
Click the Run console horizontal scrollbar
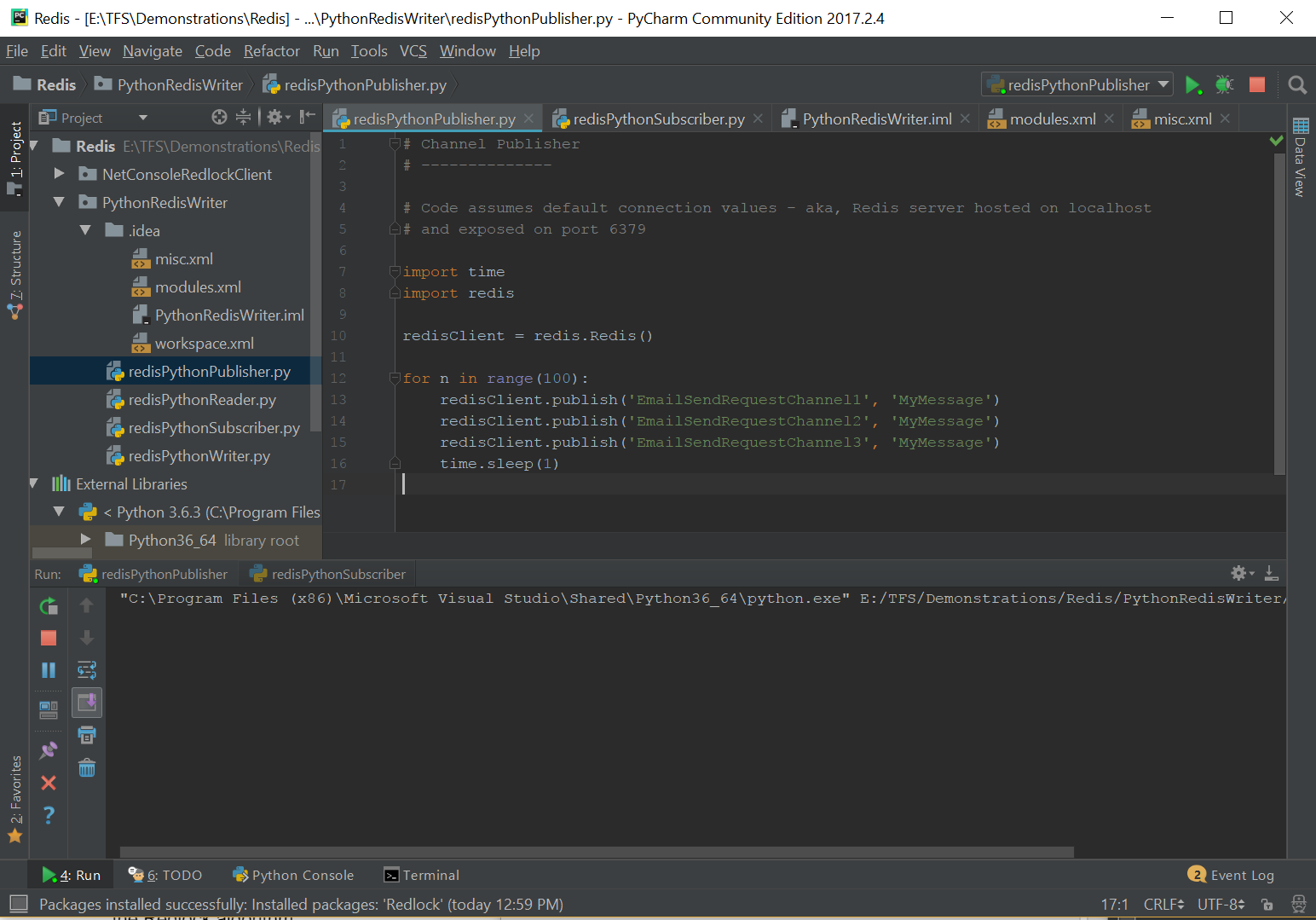(597, 852)
